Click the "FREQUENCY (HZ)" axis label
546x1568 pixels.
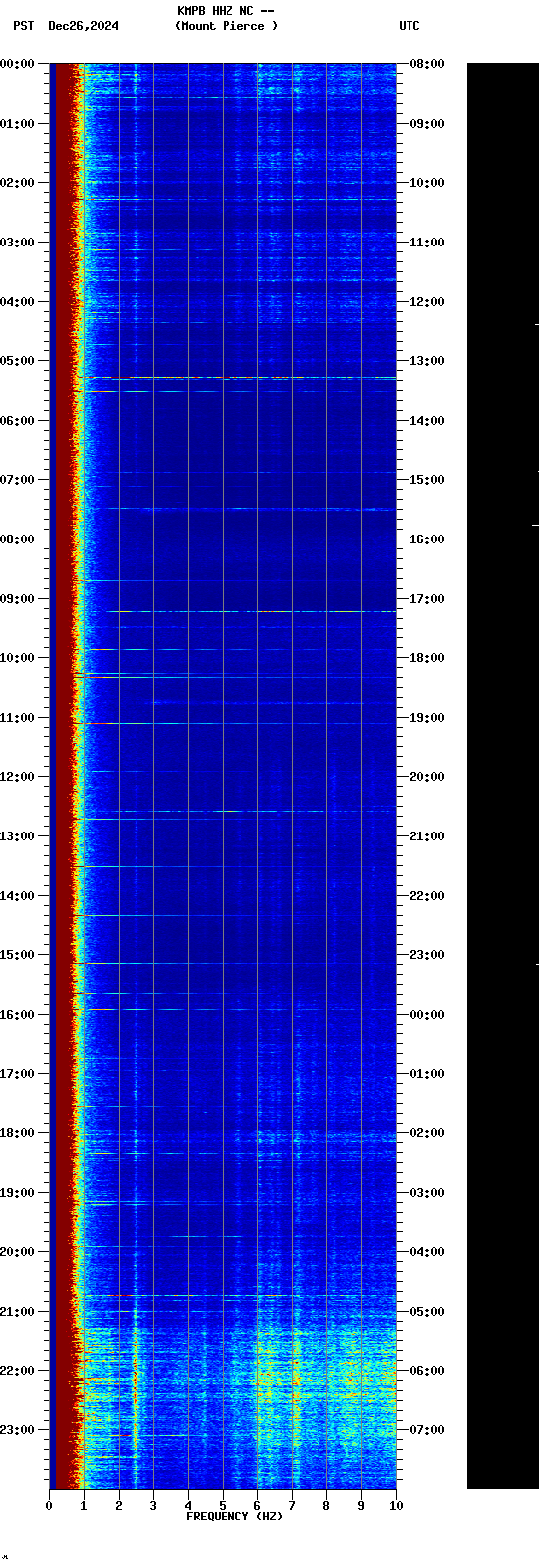pos(234,1517)
